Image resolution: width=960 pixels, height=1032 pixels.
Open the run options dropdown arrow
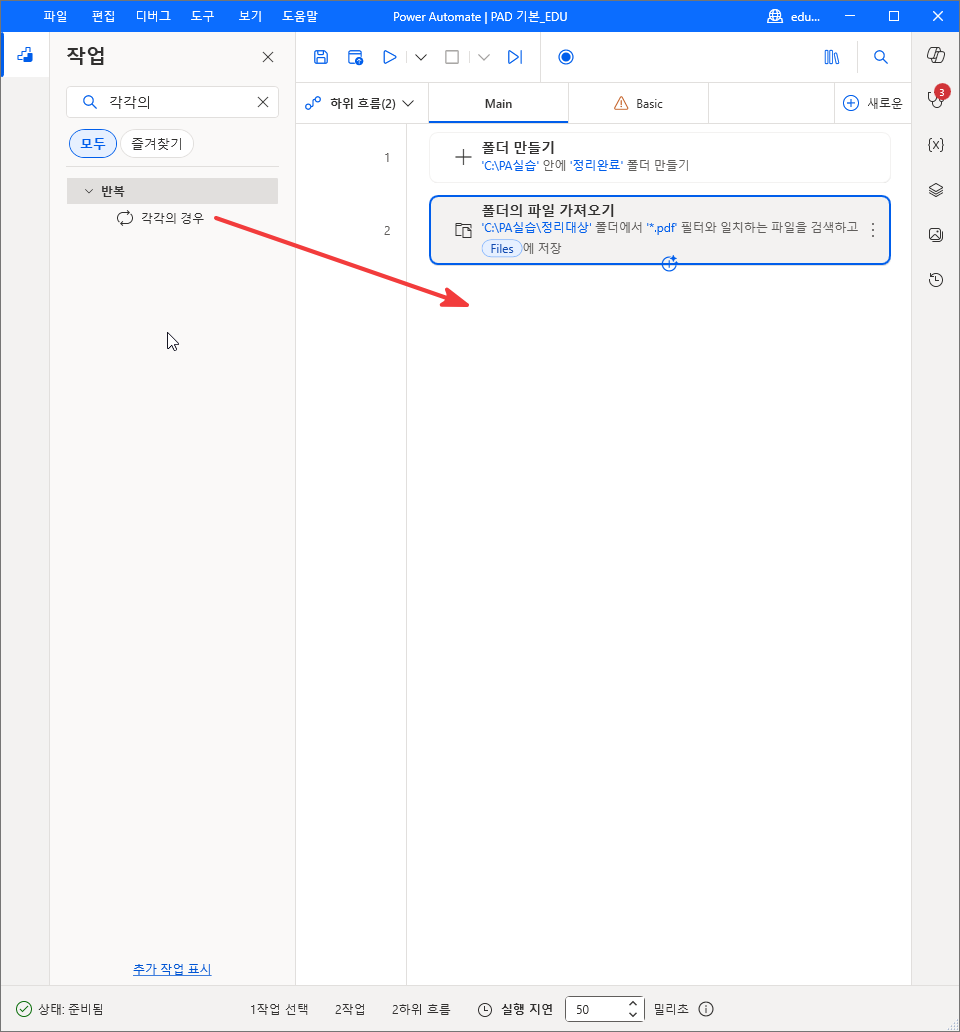(x=421, y=57)
